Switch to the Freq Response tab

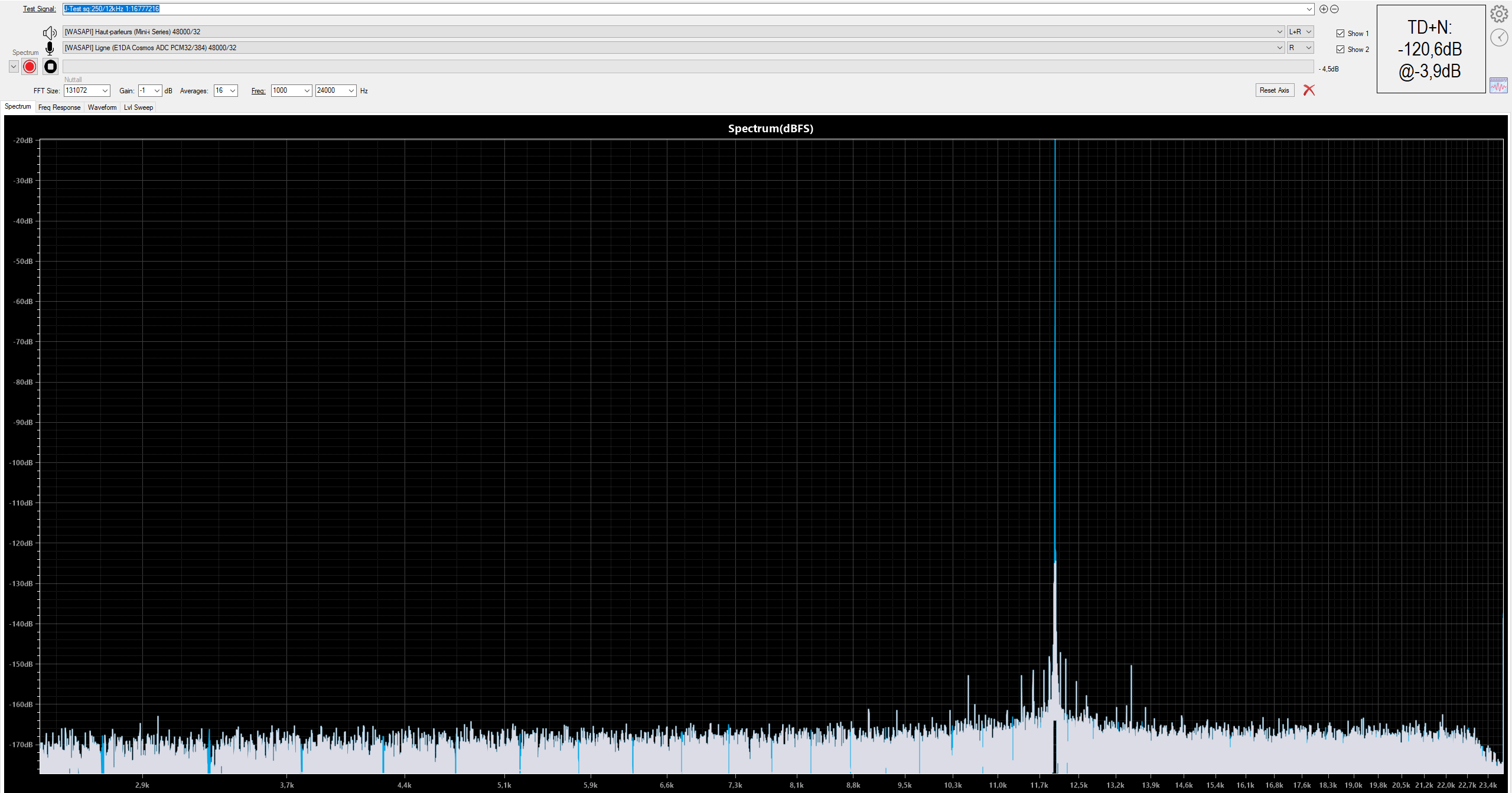pos(59,107)
